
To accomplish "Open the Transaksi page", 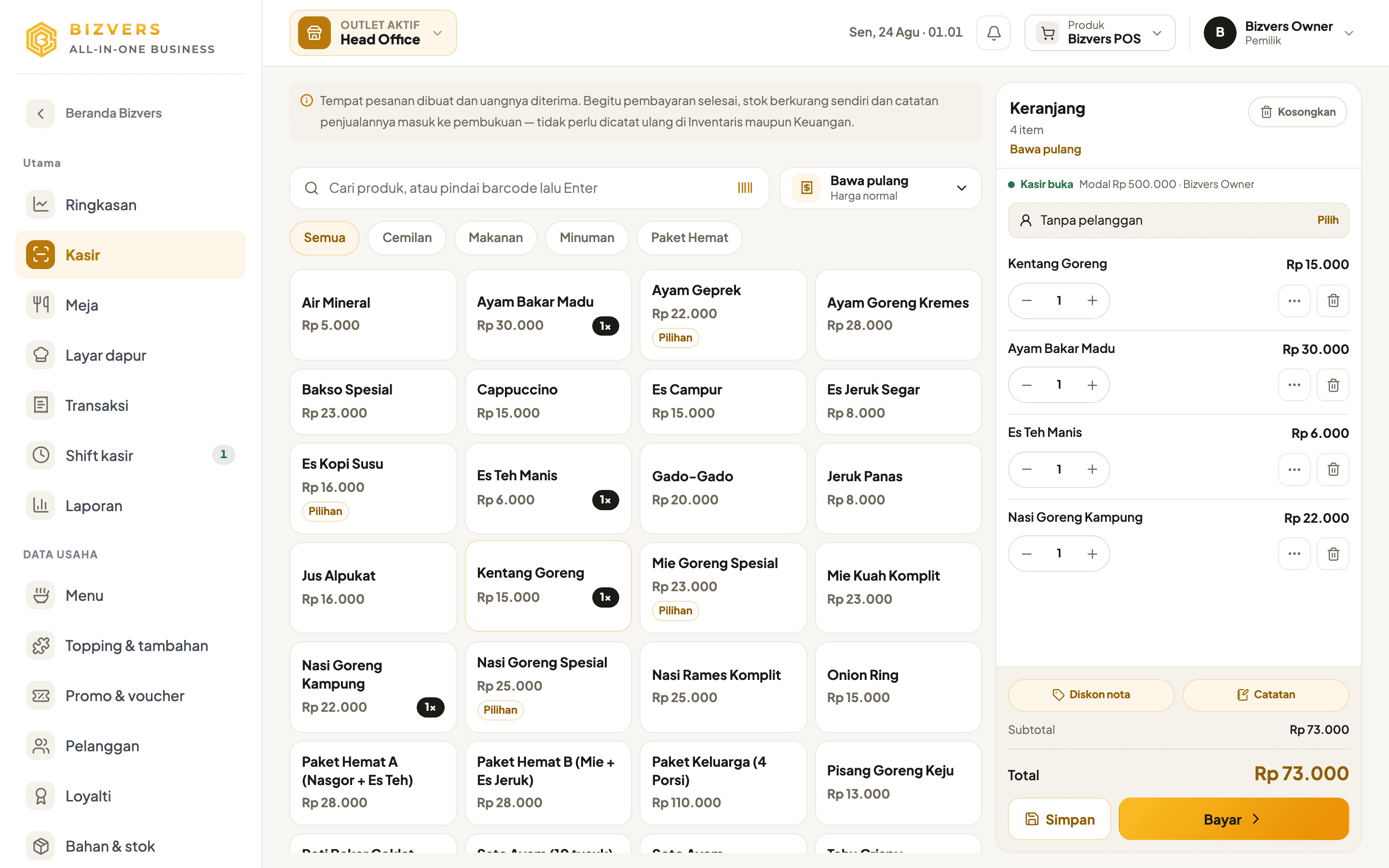I will click(131, 405).
